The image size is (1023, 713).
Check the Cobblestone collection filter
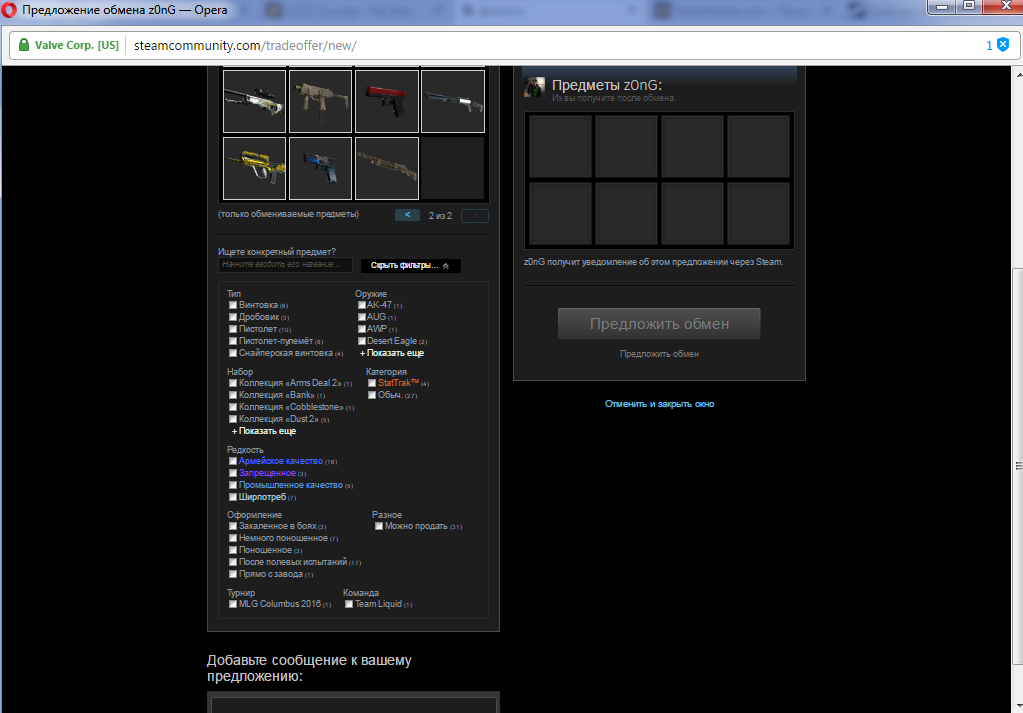tap(232, 407)
